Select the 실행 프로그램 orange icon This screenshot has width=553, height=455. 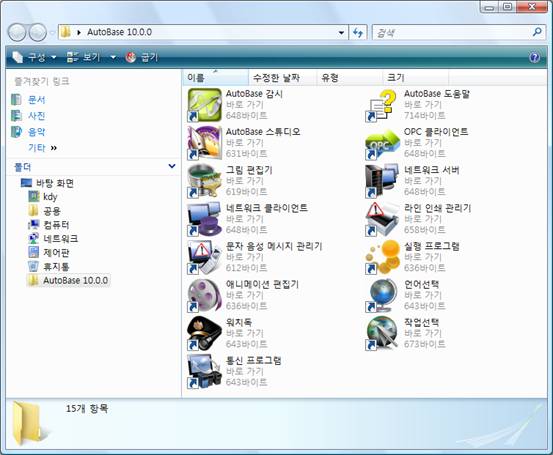[x=383, y=257]
